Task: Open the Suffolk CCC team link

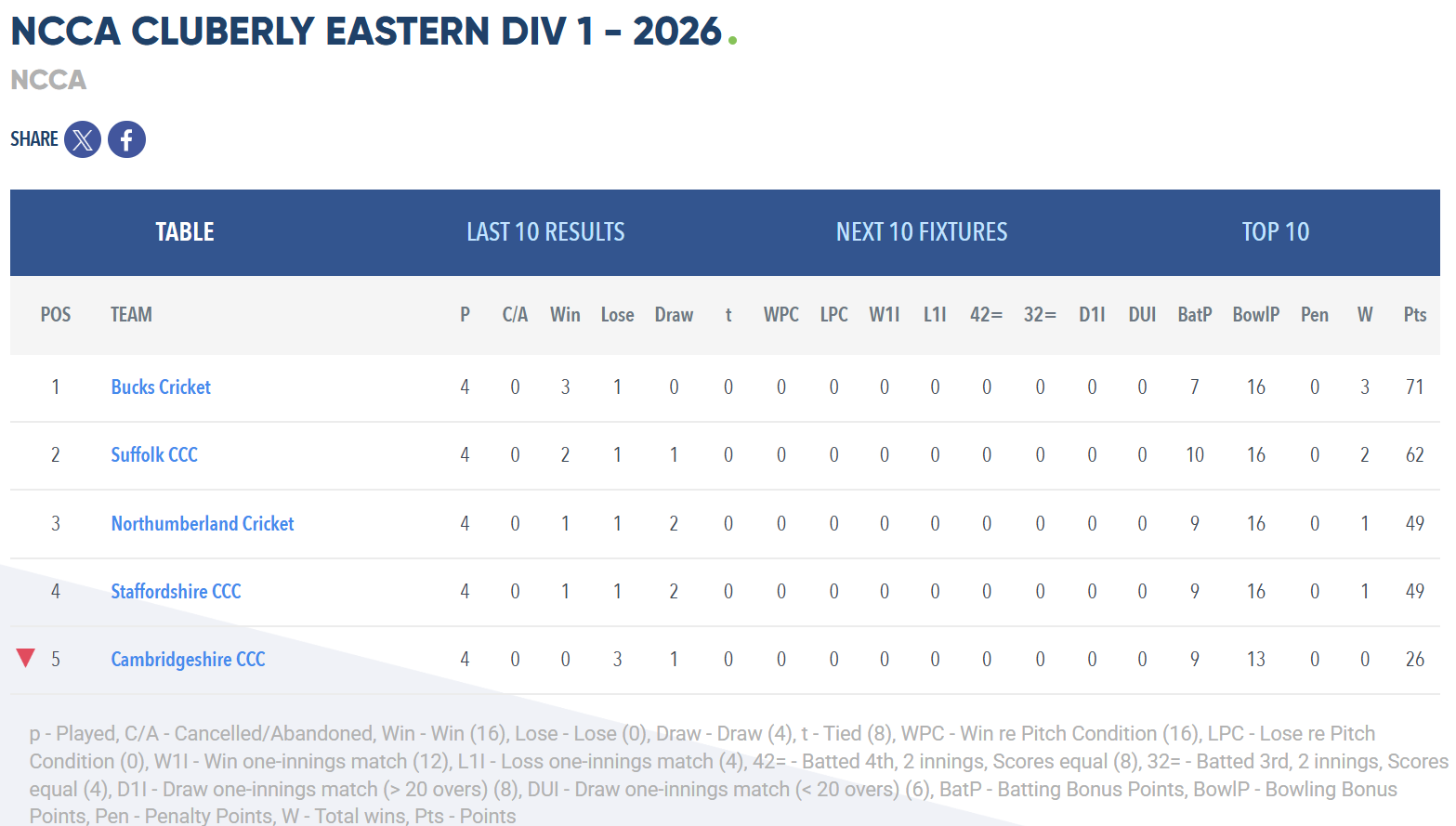Action: point(154,455)
